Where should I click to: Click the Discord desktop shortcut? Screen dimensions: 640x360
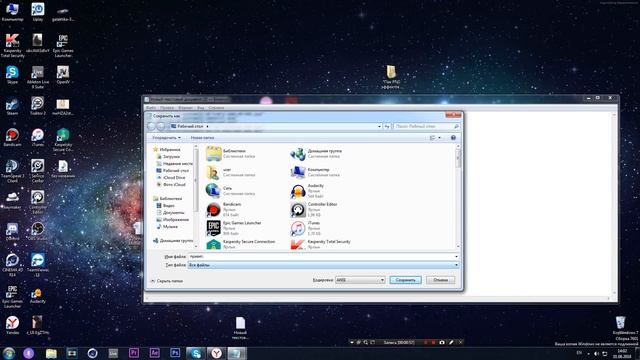(12, 232)
